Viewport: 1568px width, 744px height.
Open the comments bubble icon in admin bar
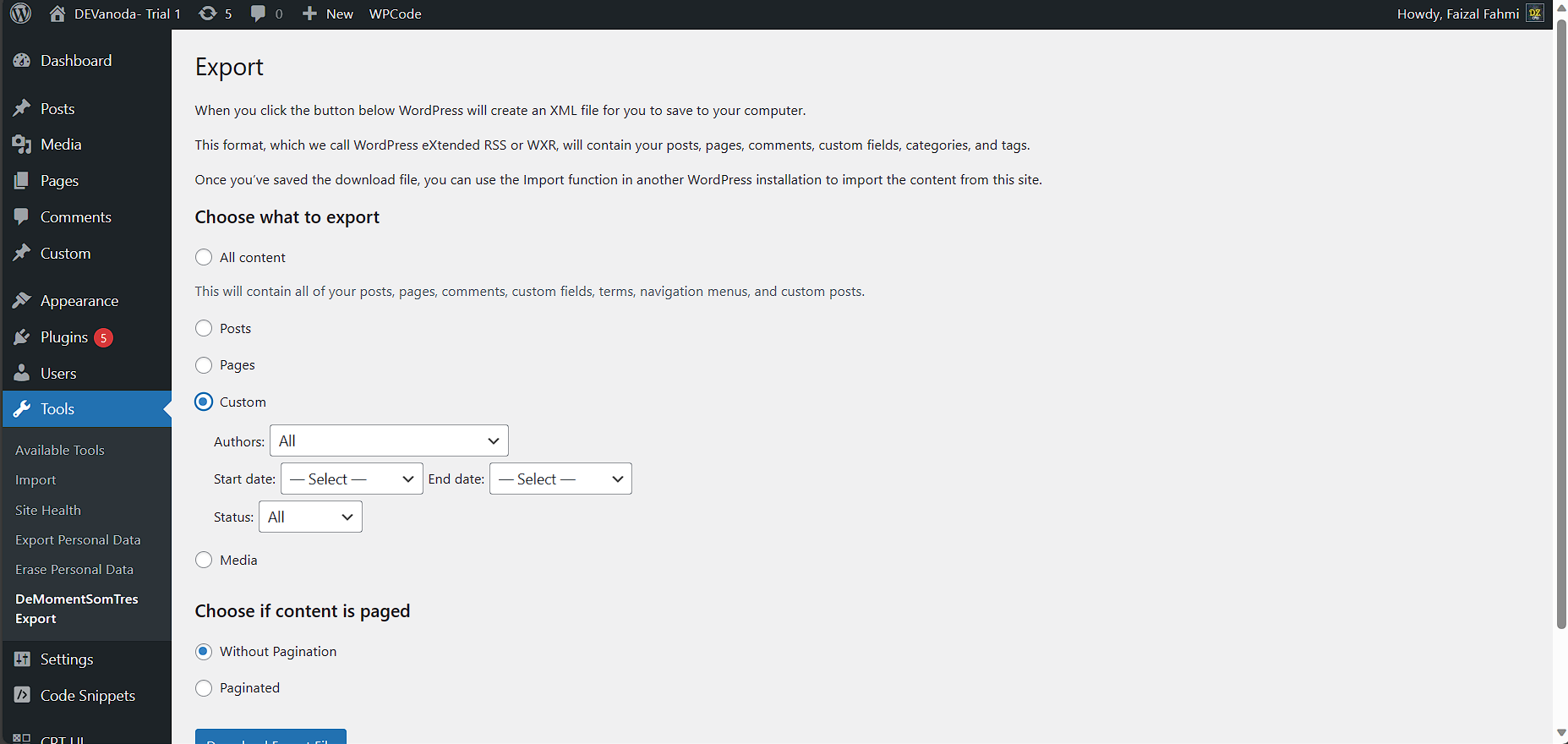click(258, 14)
